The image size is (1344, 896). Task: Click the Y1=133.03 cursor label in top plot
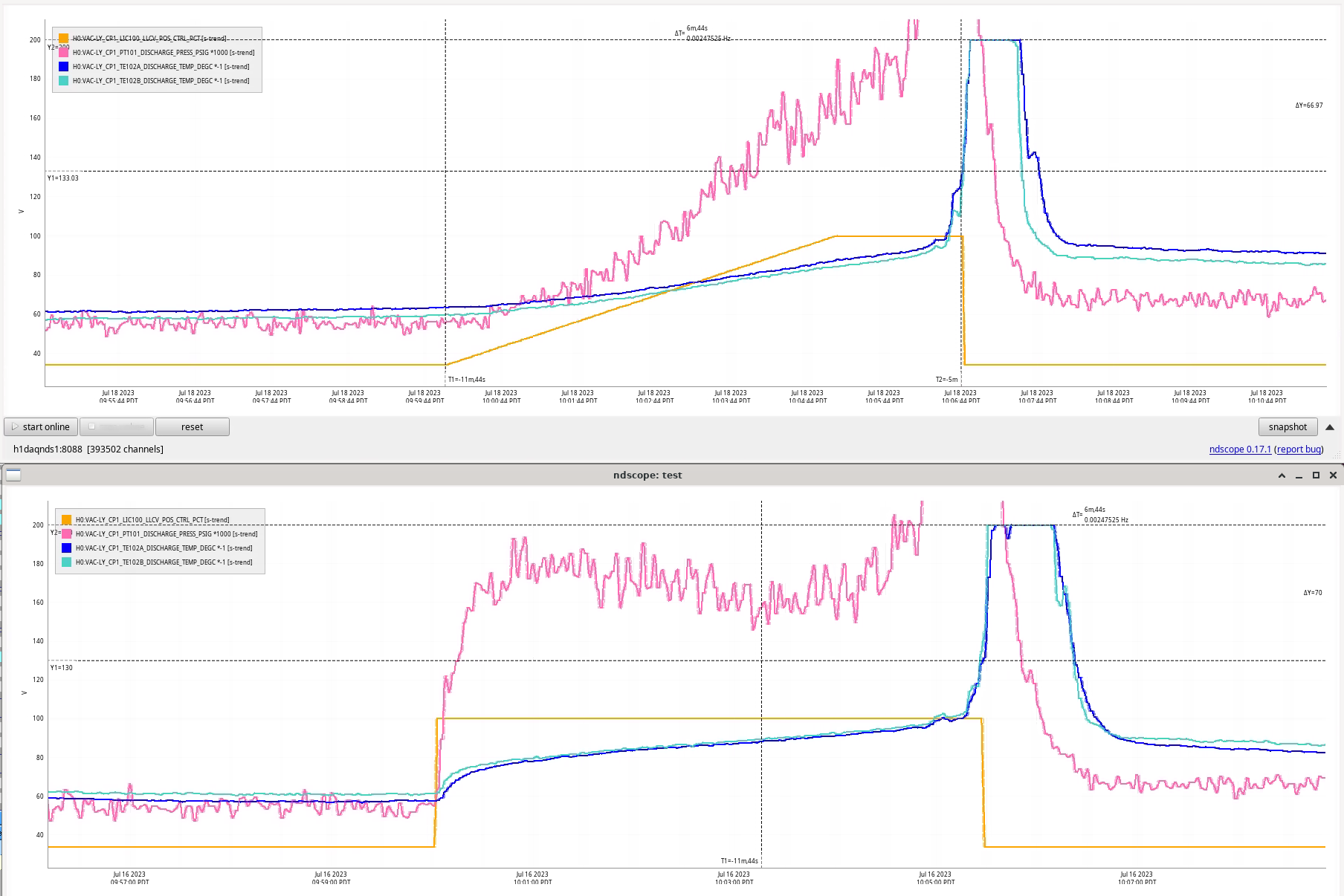[x=63, y=178]
